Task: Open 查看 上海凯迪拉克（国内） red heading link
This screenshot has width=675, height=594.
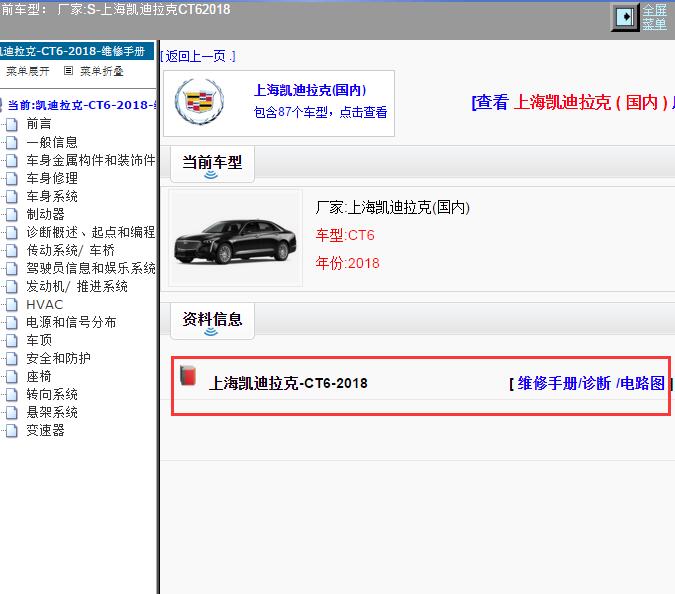Action: click(573, 102)
